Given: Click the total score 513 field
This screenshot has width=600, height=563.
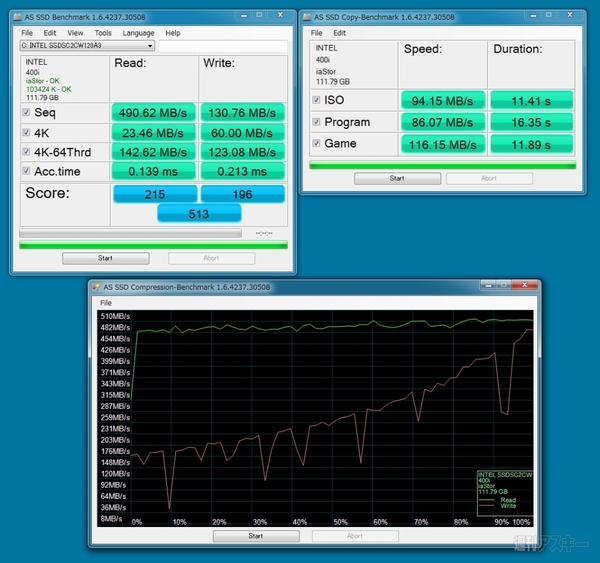Looking at the screenshot, I should click(200, 213).
